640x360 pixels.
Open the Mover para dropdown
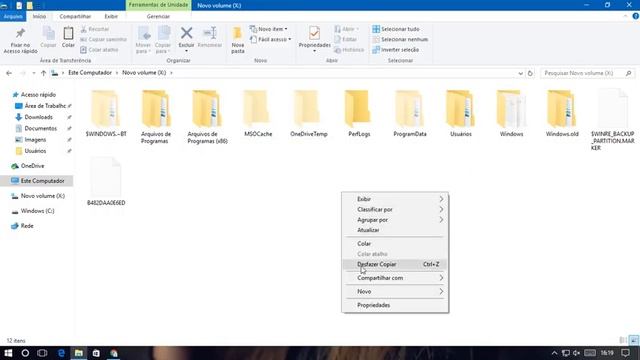click(143, 40)
